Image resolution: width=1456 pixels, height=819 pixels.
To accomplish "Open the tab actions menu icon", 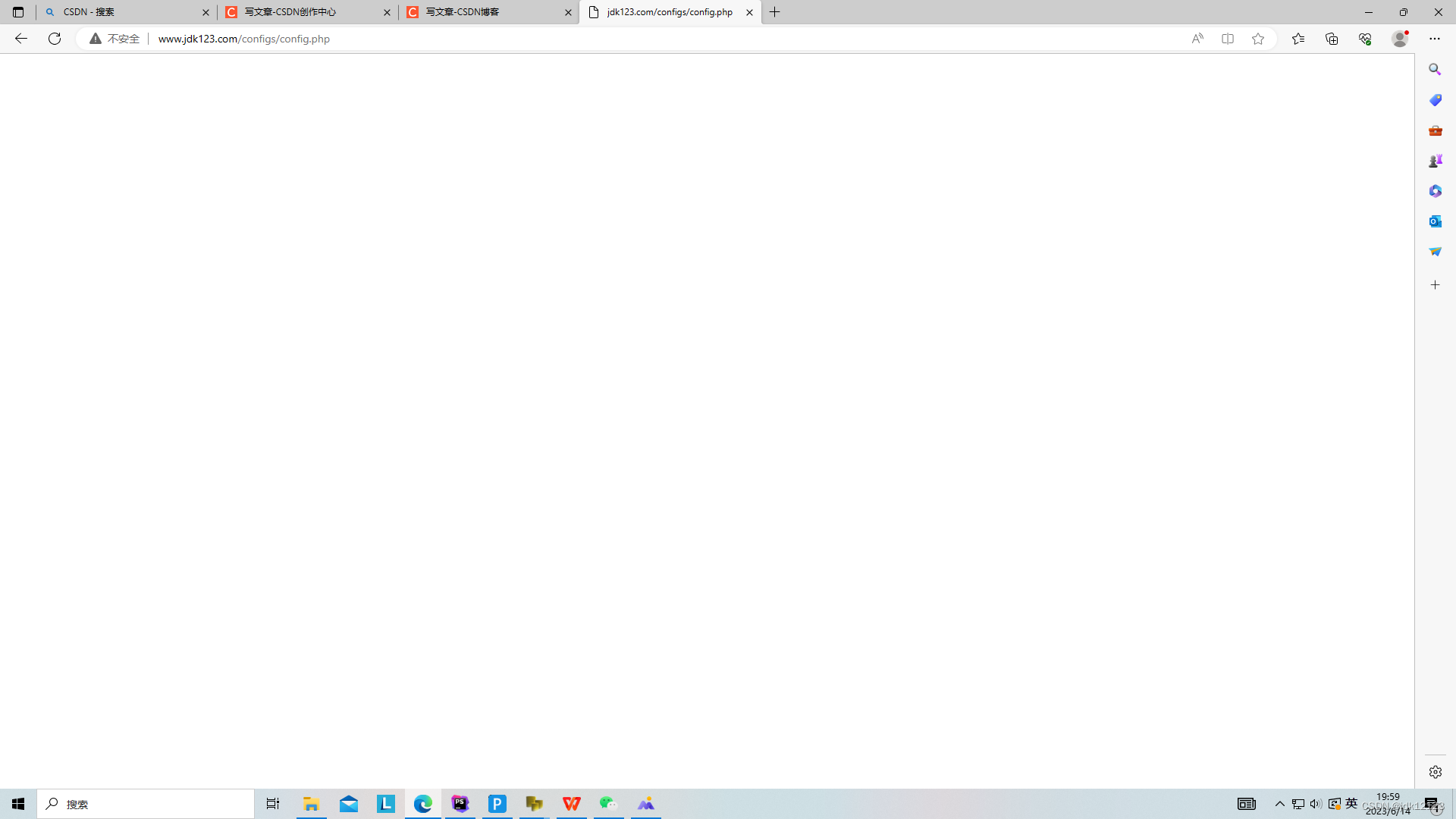I will pos(18,12).
